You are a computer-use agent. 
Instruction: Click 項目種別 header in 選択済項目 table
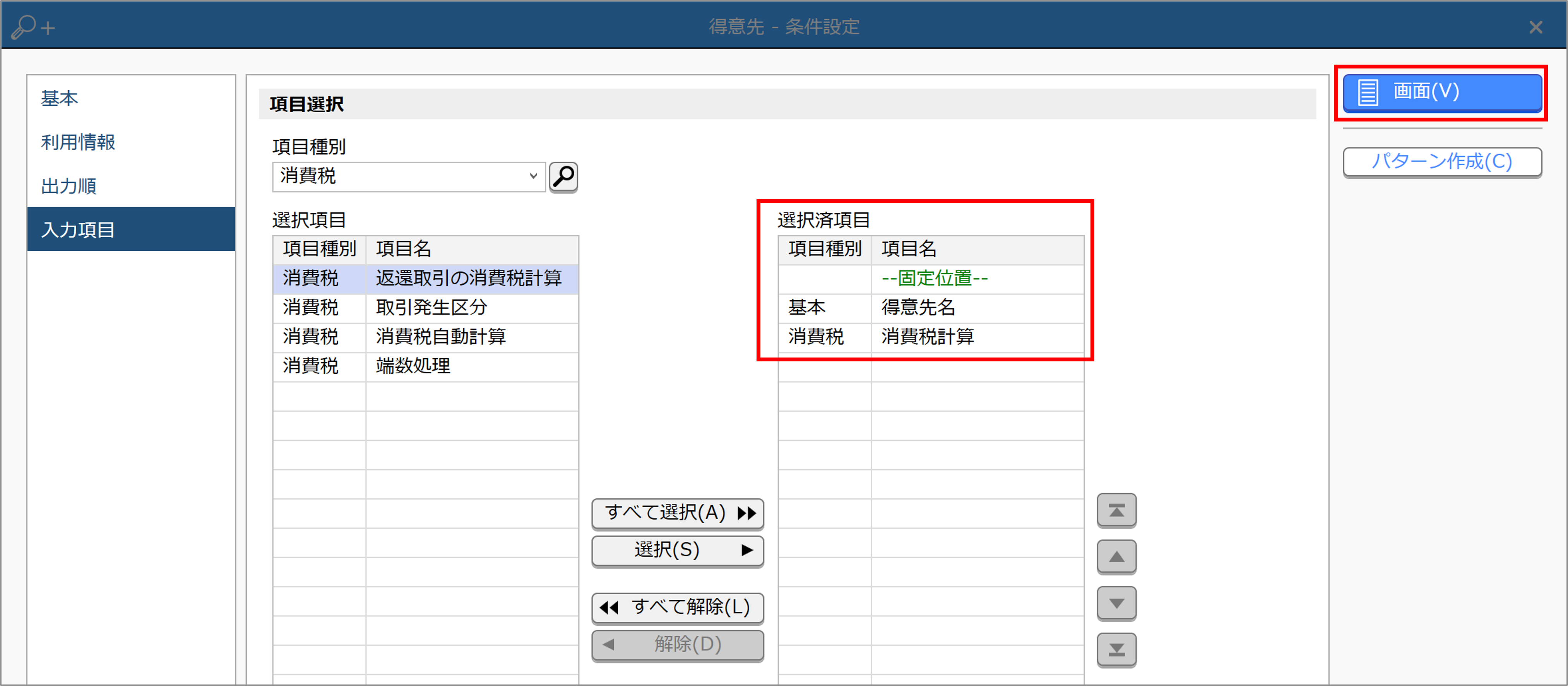point(825,250)
